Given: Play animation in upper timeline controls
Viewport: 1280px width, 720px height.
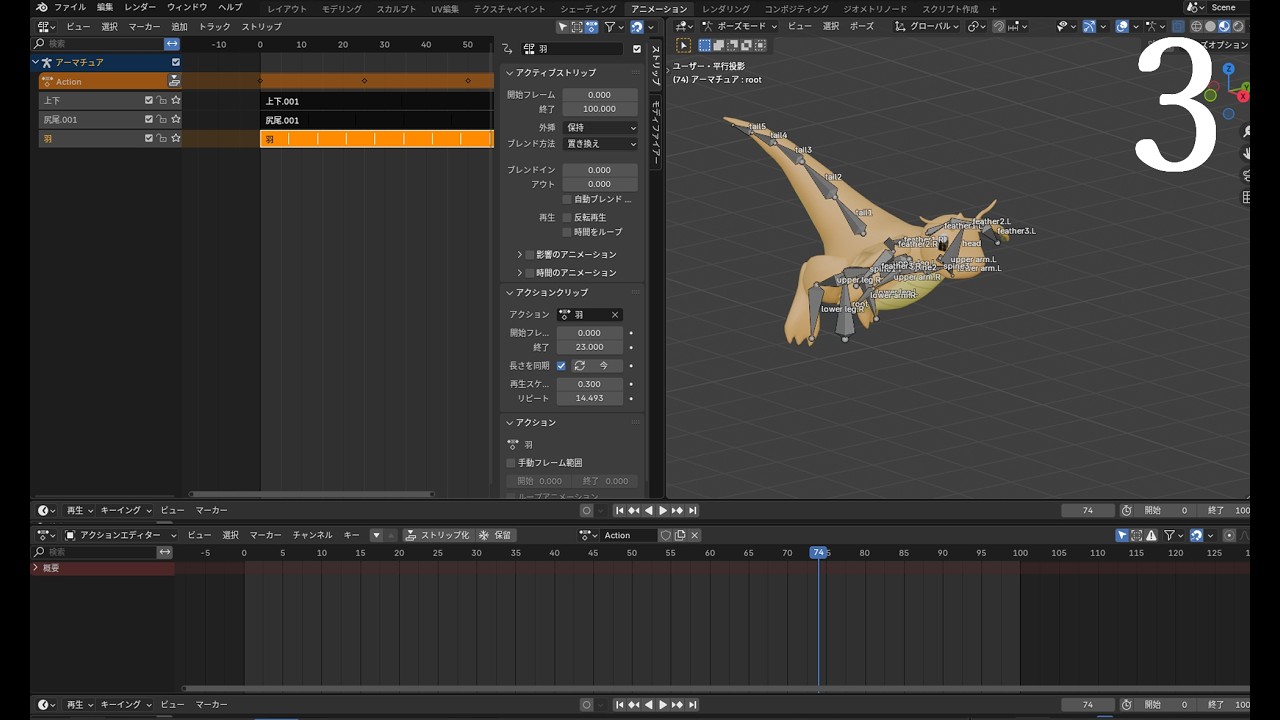Looking at the screenshot, I should click(663, 510).
